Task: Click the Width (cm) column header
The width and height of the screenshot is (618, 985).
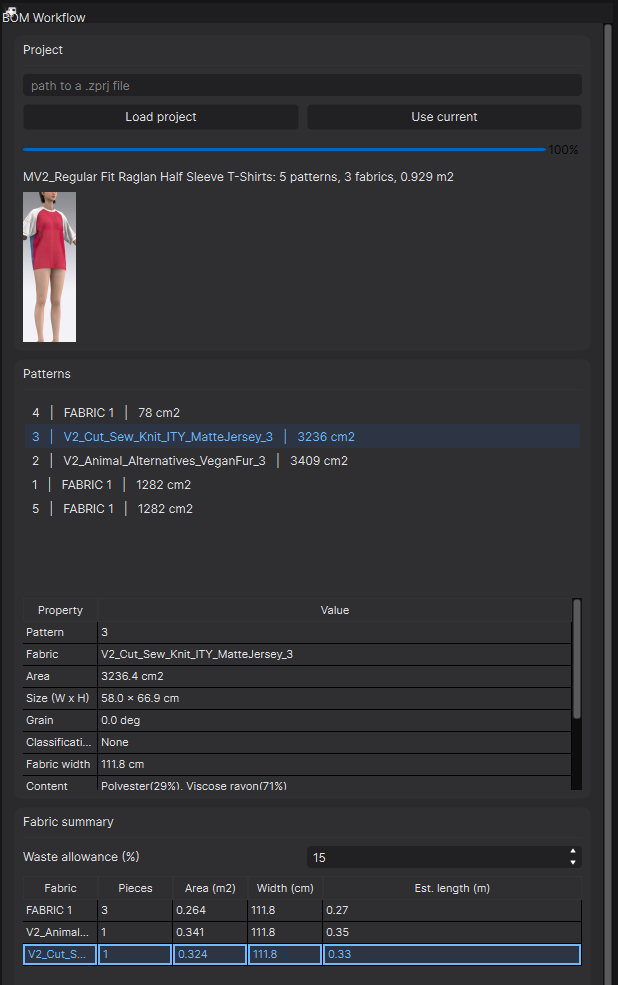Action: coord(285,888)
